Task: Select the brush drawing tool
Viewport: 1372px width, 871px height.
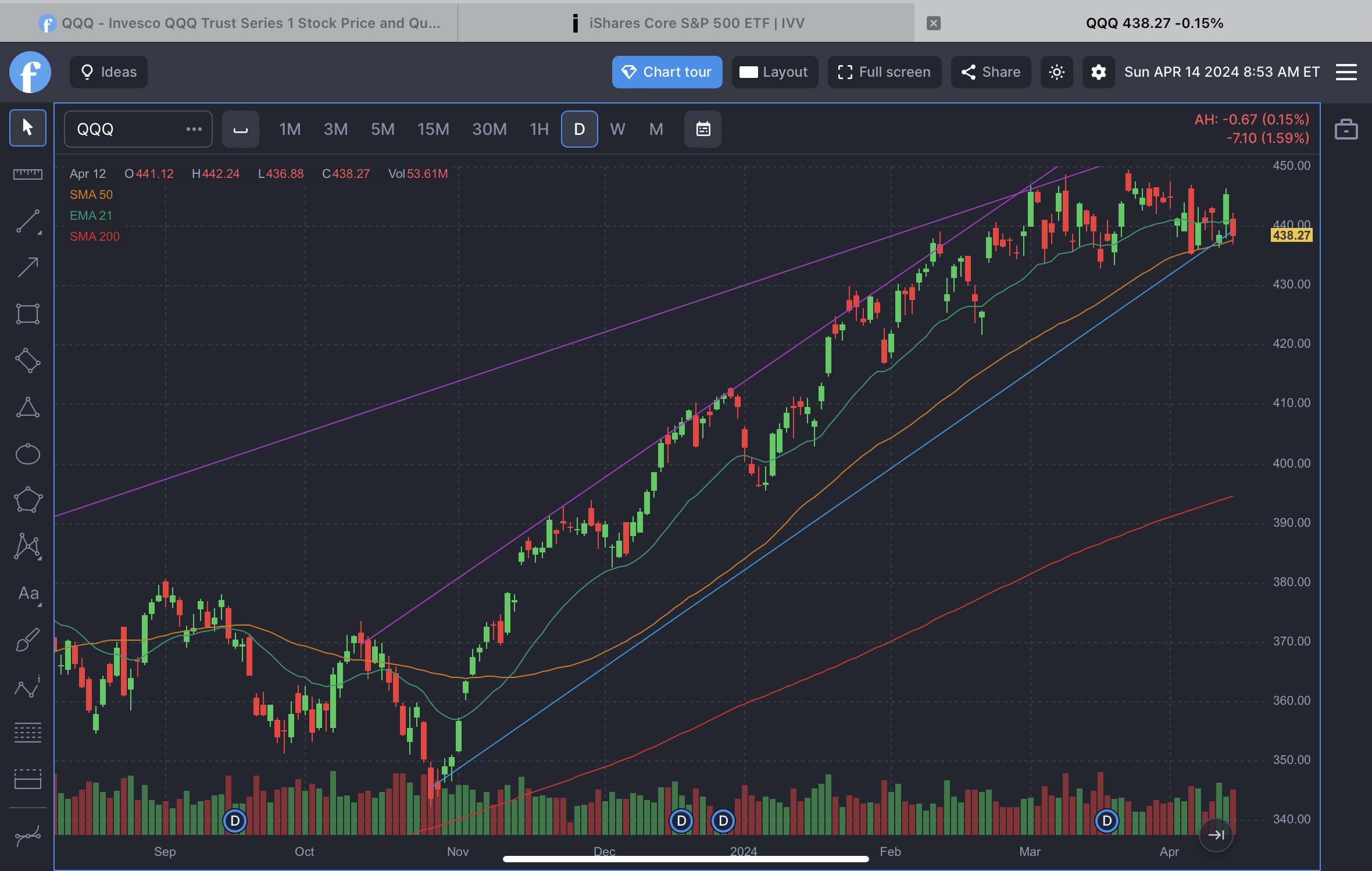Action: tap(27, 640)
